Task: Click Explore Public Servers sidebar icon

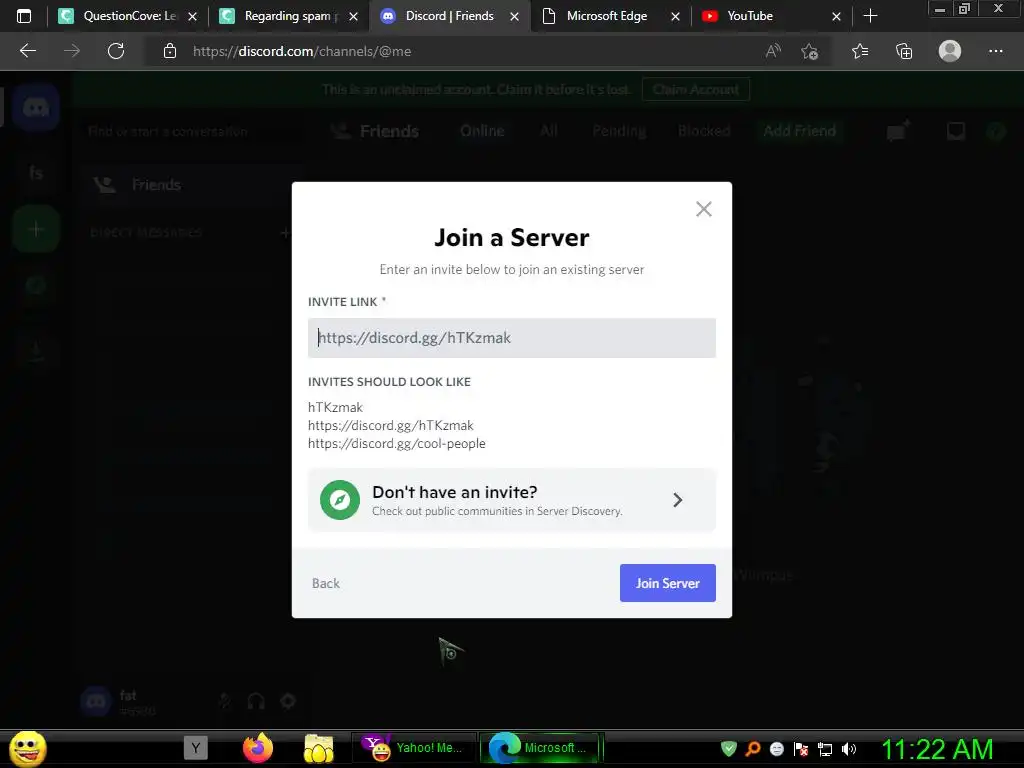Action: pos(36,286)
